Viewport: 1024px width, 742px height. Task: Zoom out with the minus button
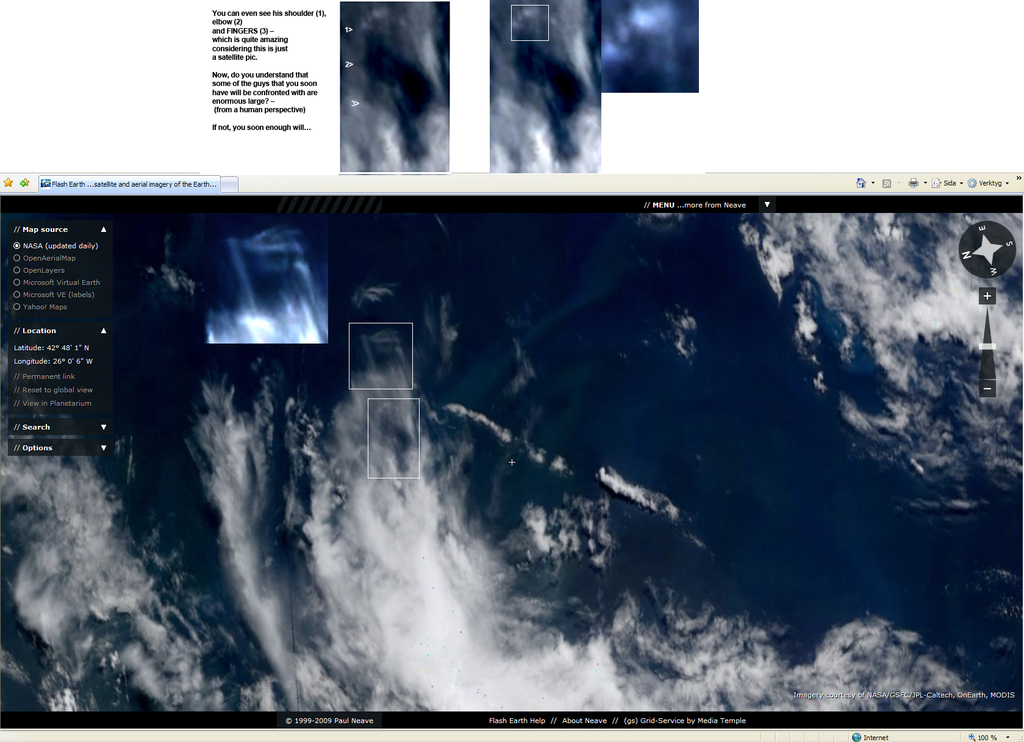coord(987,388)
